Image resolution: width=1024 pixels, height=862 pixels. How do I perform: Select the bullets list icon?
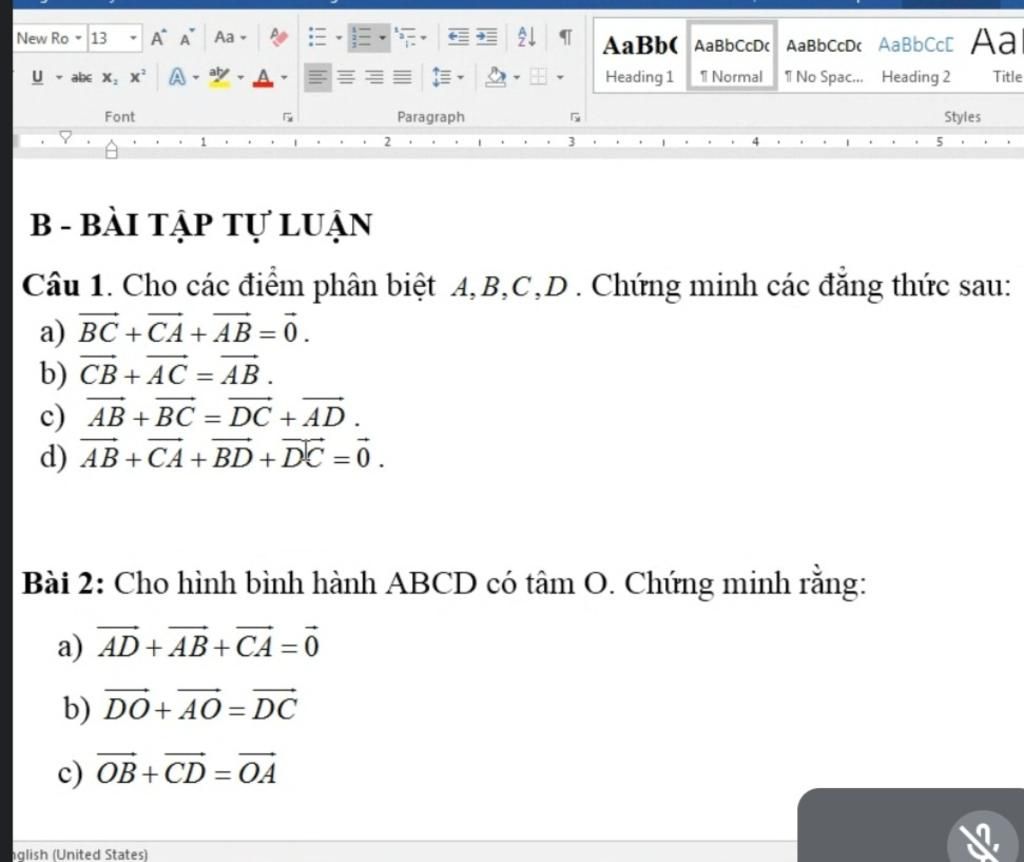318,36
